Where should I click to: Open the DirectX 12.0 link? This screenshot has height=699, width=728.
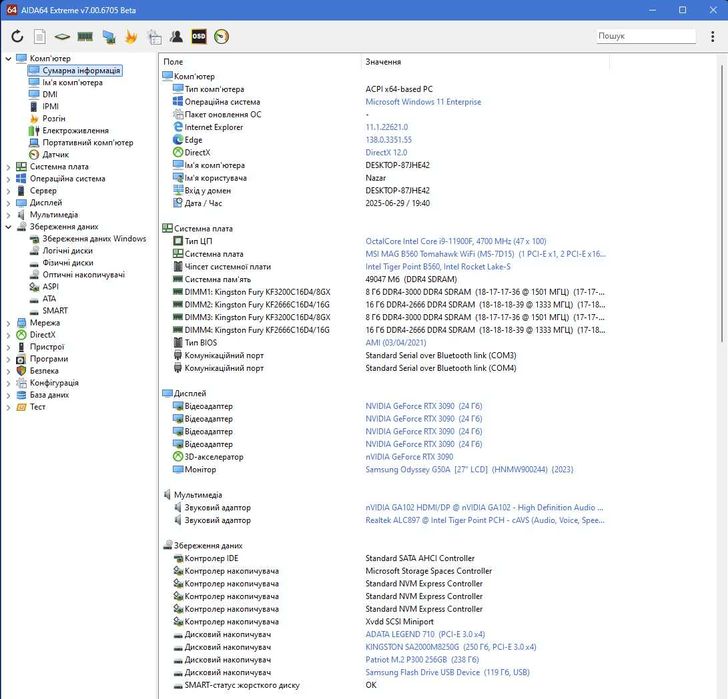pyautogui.click(x=386, y=152)
